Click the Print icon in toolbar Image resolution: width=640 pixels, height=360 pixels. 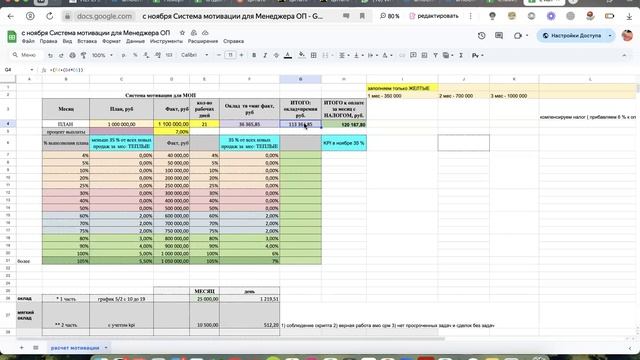pos(72,55)
